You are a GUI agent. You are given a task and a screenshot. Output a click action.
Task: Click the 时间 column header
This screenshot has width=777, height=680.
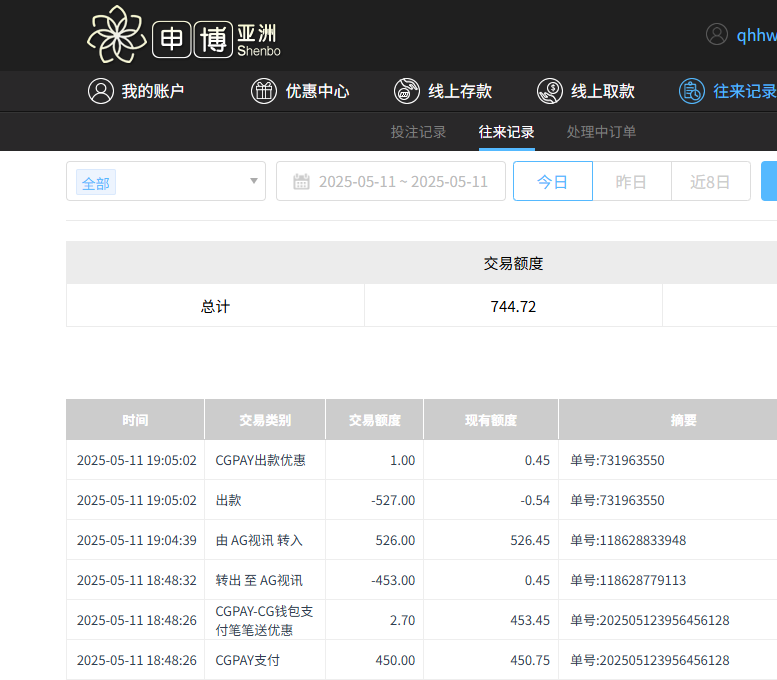click(135, 420)
